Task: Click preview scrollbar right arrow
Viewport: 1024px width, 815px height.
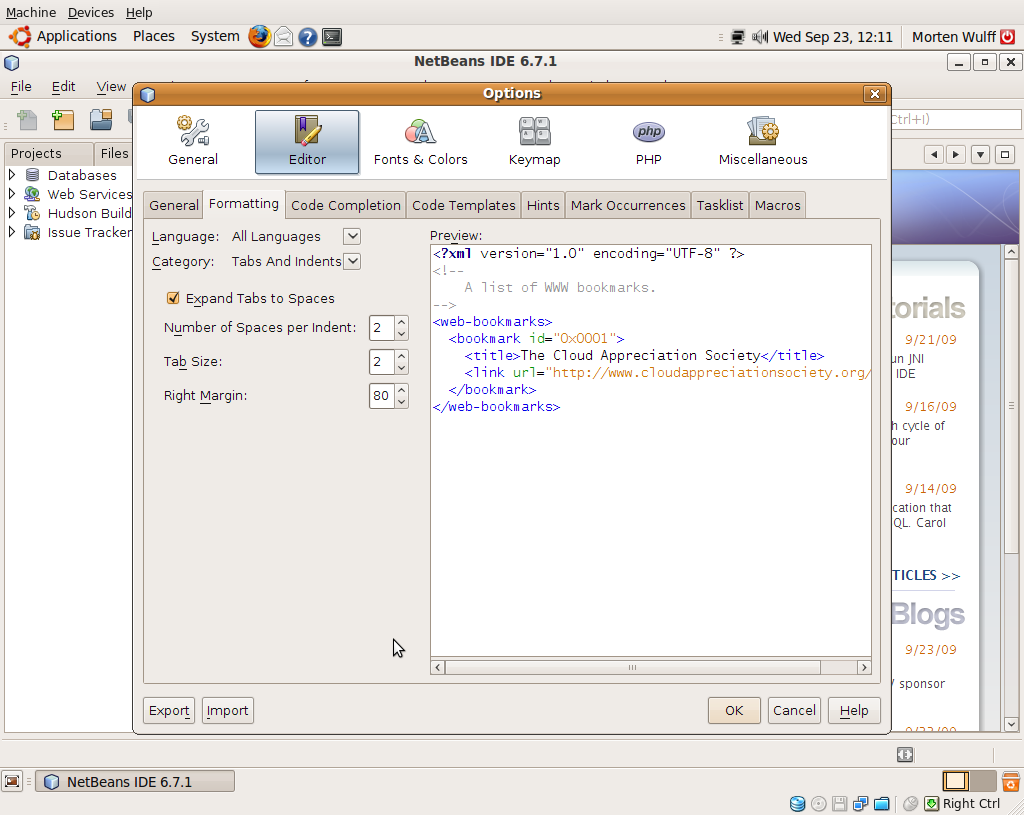Action: [x=864, y=667]
